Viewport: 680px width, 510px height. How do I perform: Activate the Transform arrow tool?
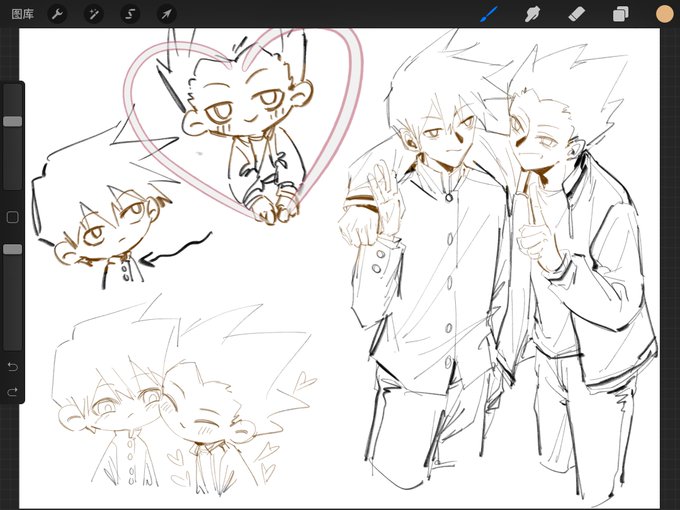click(167, 14)
